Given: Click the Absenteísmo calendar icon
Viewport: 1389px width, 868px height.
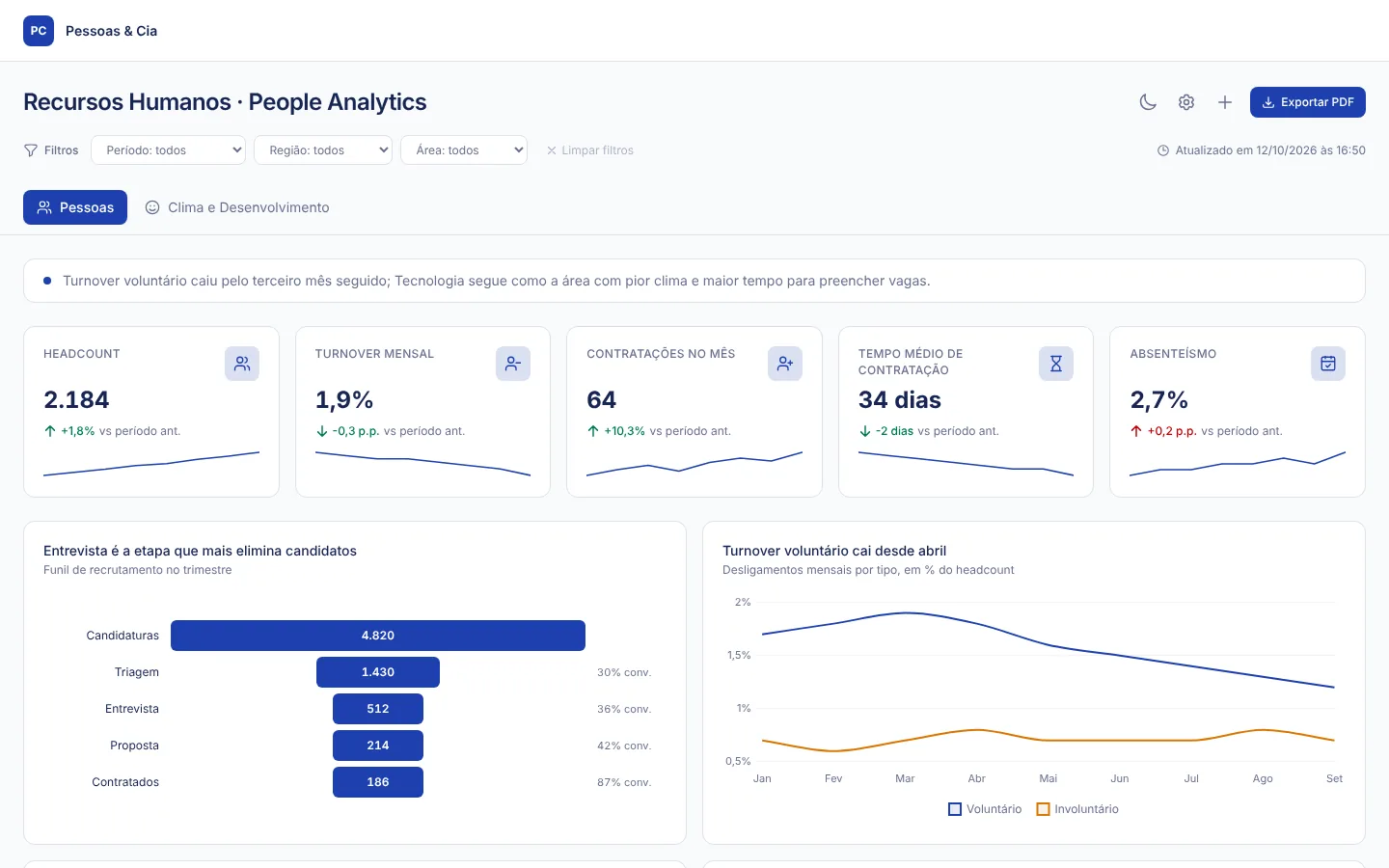Looking at the screenshot, I should [x=1328, y=364].
